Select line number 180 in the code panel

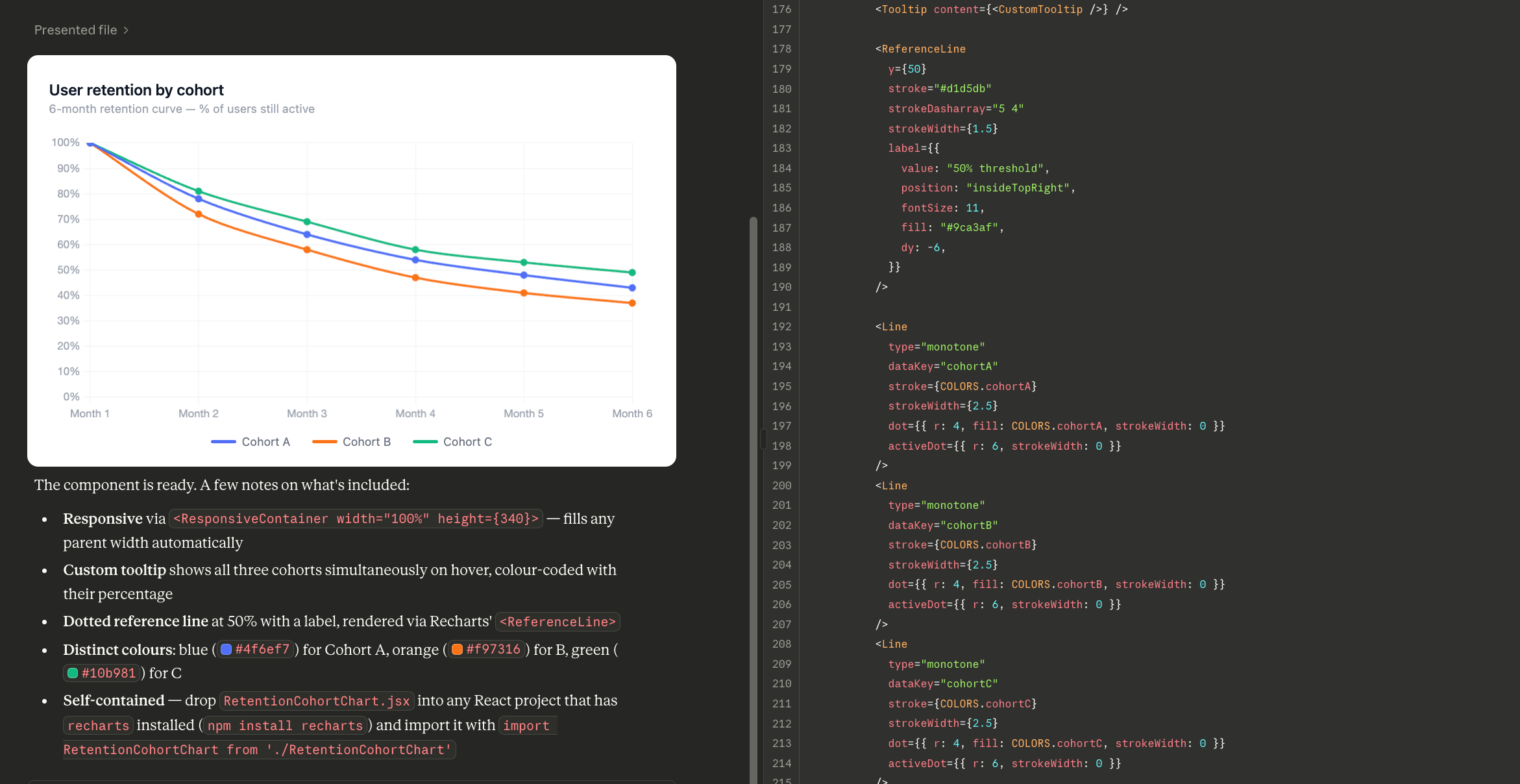point(783,88)
